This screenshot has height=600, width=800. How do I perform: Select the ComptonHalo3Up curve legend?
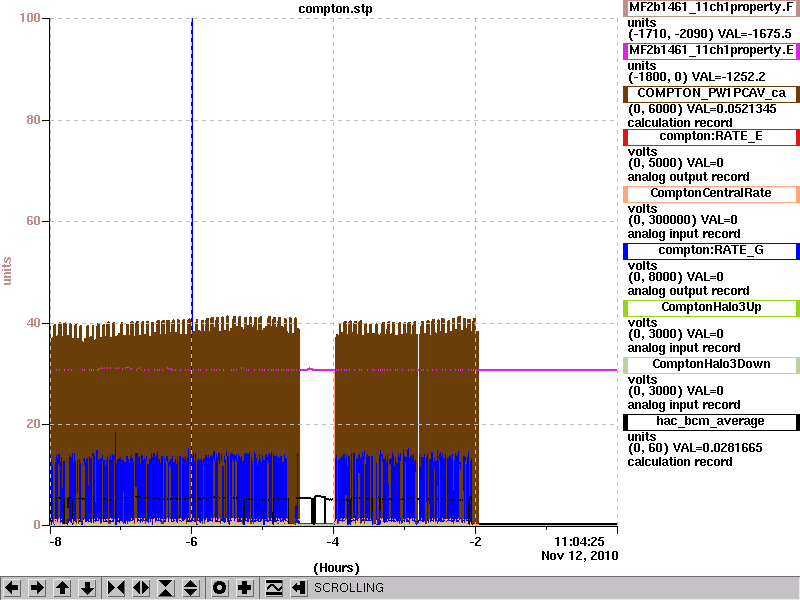[x=711, y=307]
